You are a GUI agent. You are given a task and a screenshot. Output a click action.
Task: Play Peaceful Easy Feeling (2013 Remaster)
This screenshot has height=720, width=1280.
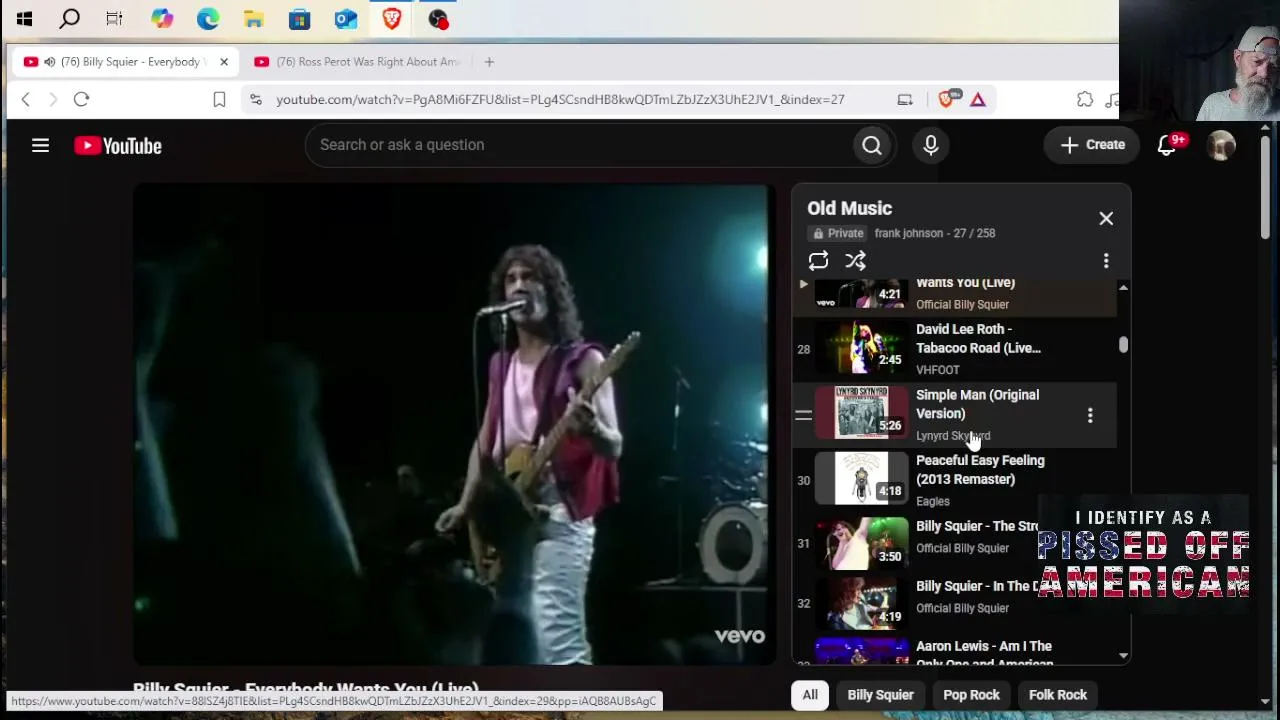coord(980,470)
